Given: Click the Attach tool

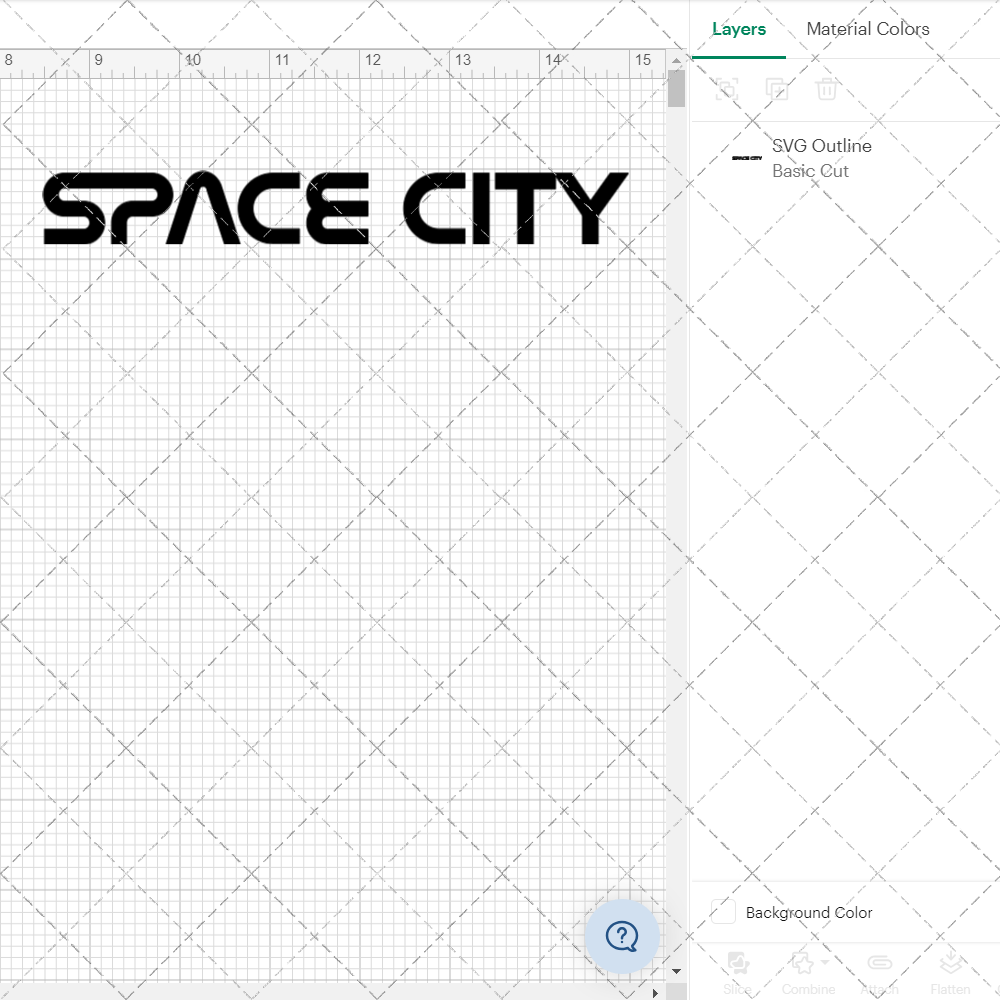Looking at the screenshot, I should 879,973.
